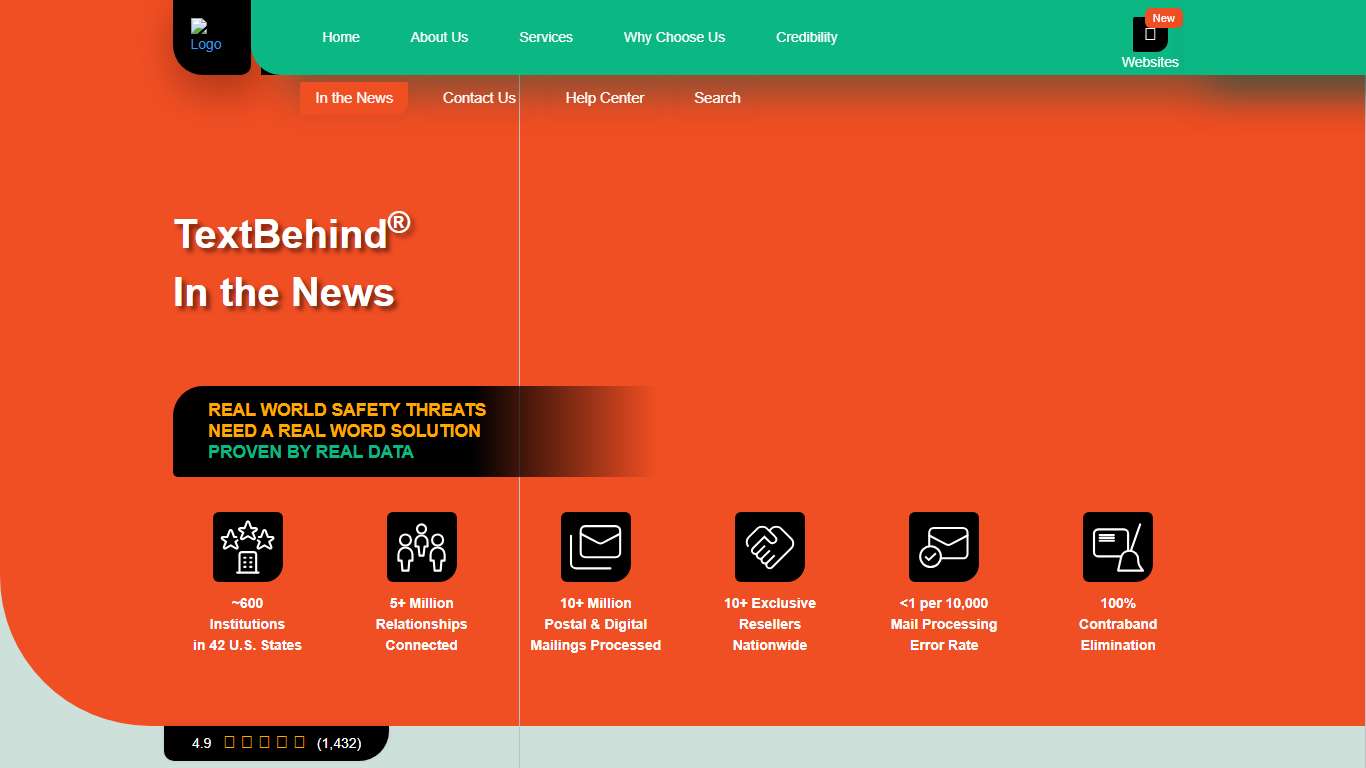Select the contraband elimination broom icon
Image resolution: width=1366 pixels, height=768 pixels.
[x=1118, y=547]
